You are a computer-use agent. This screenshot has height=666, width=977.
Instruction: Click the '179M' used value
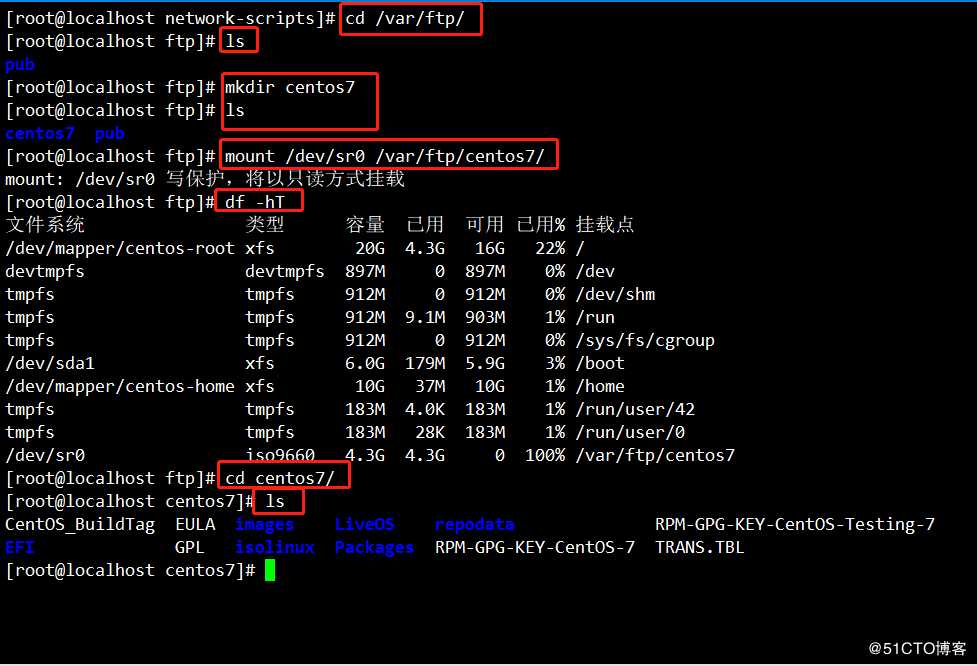[x=425, y=363]
